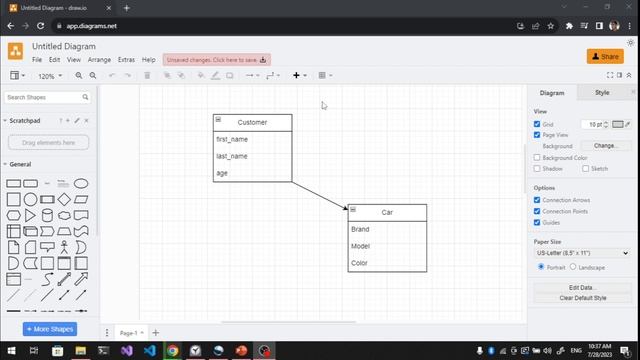Collapse the Scratchpad section
The height and width of the screenshot is (360, 640).
(x=5, y=121)
